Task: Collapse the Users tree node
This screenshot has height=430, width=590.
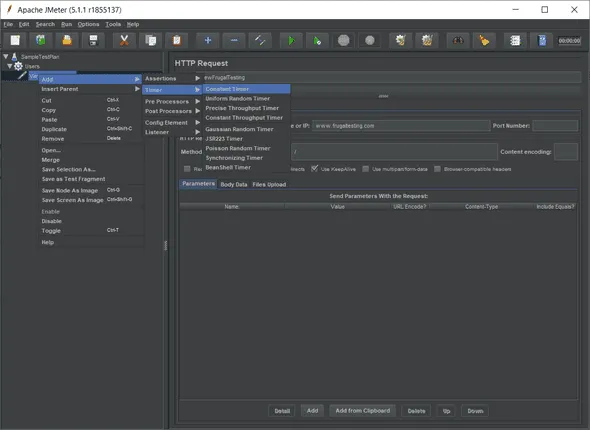Action: pos(10,66)
